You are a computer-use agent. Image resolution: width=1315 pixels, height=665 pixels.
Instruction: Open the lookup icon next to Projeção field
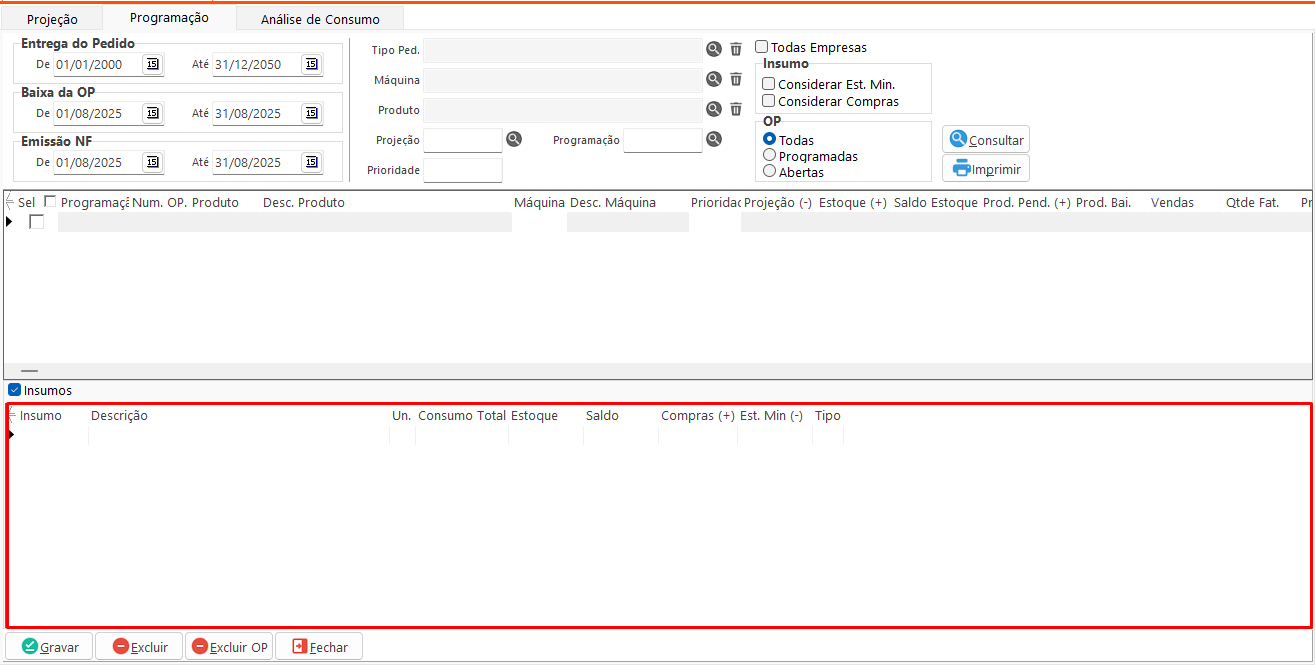[514, 140]
